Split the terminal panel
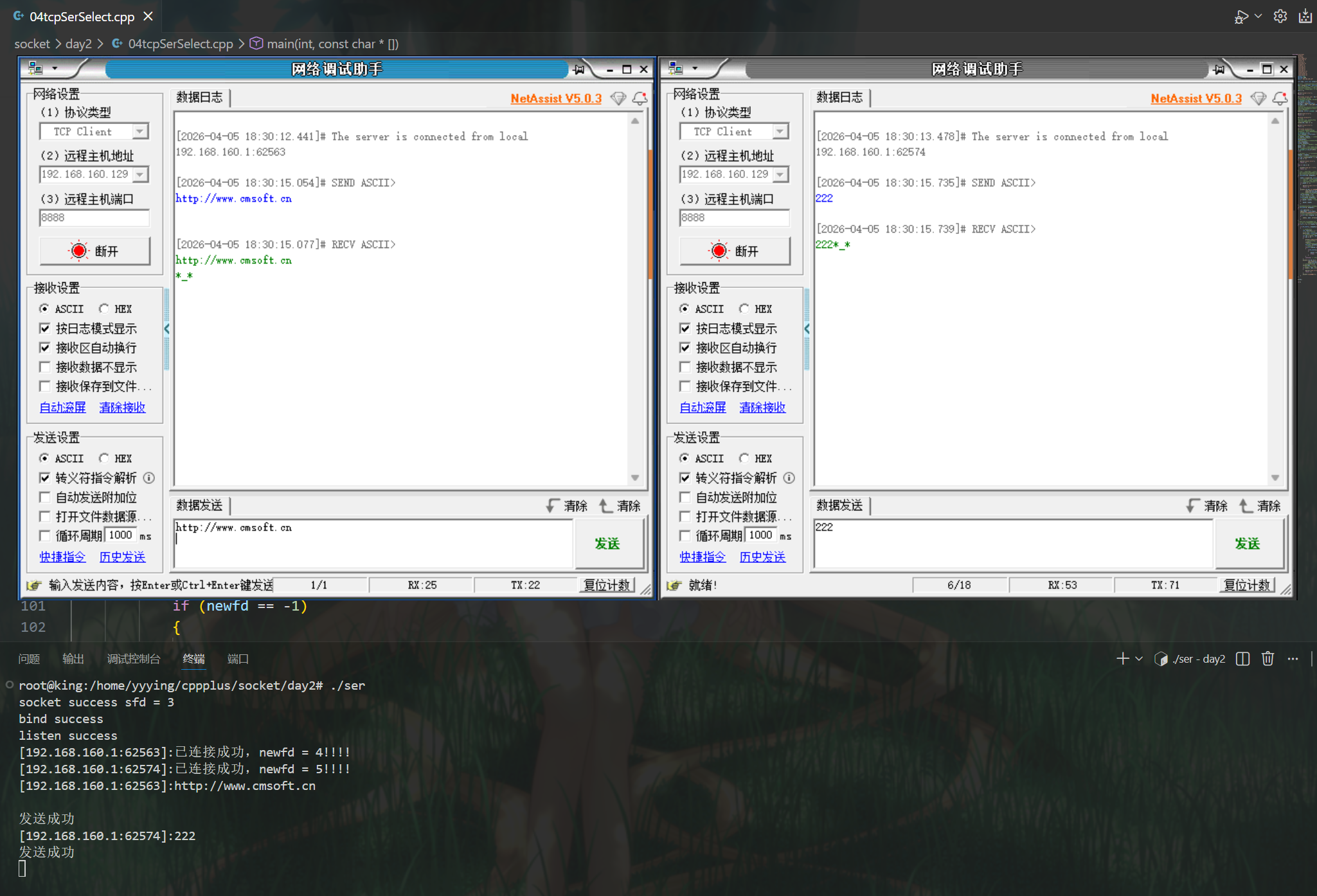Screen dimensions: 1317x896 (x=1242, y=659)
